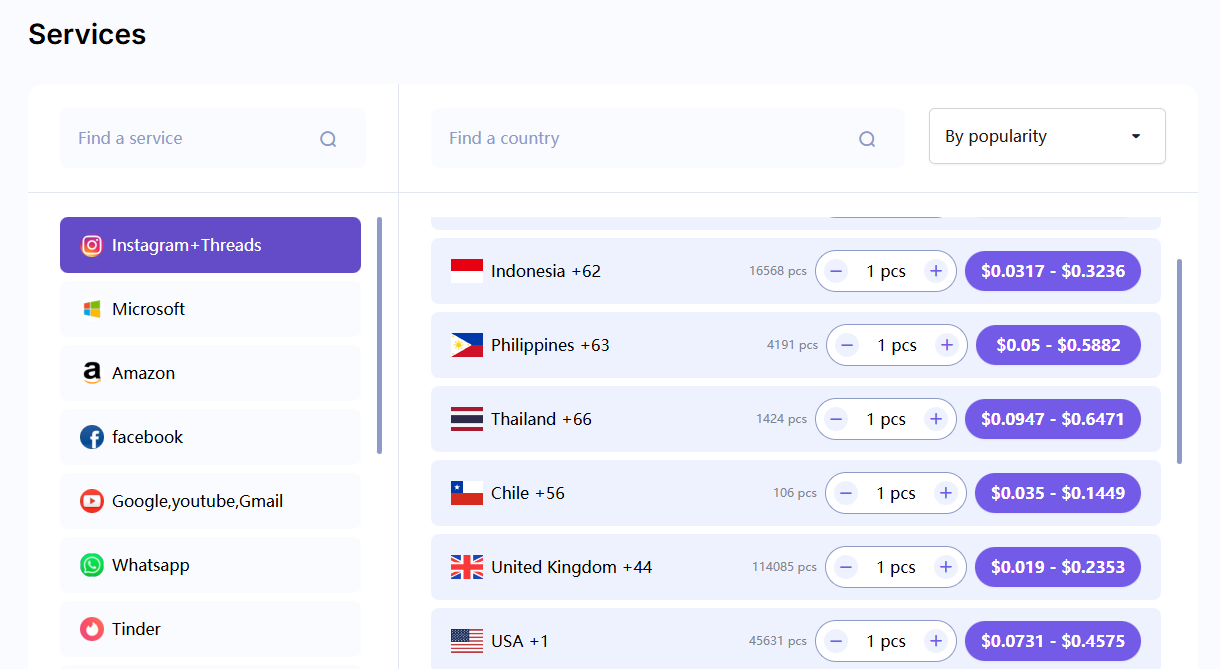Click the United Kingdom $0.019 - $0.2353 button
This screenshot has height=669, width=1220.
coord(1057,567)
